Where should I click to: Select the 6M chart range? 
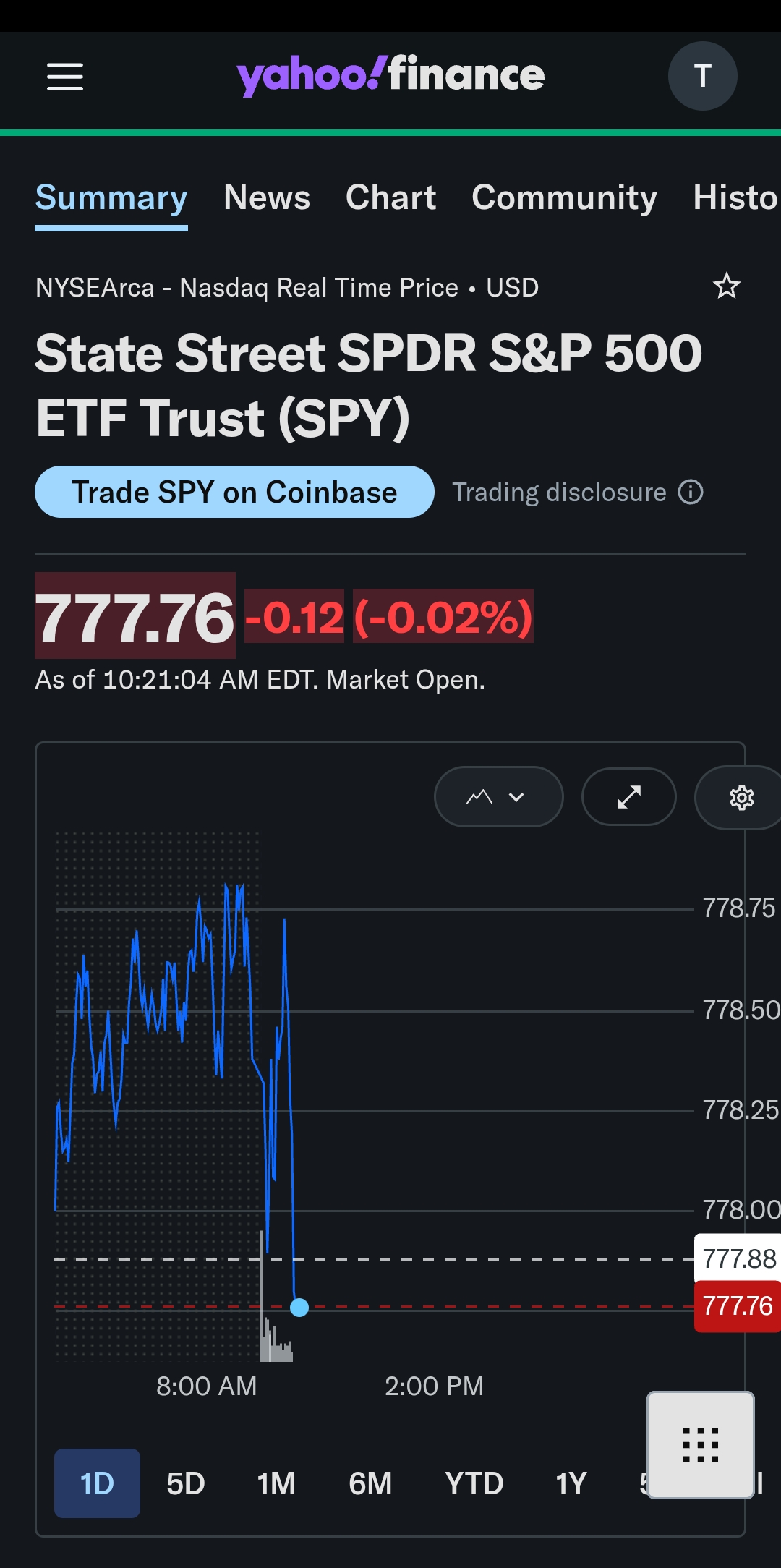370,1483
